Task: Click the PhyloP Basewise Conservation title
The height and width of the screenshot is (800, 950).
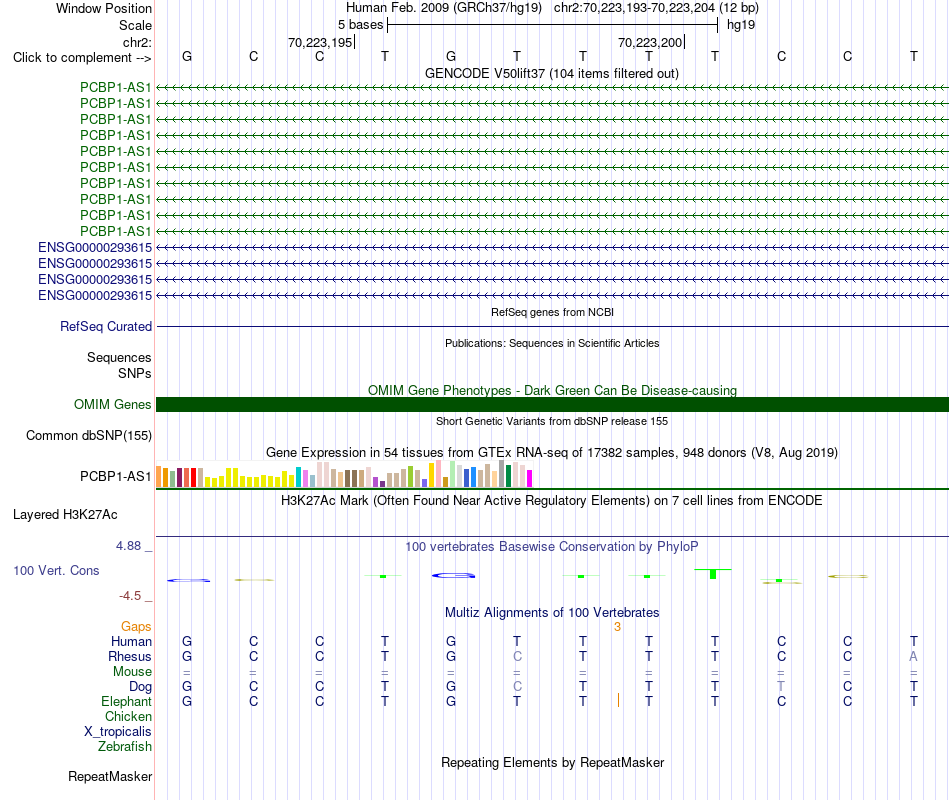Action: 552,547
